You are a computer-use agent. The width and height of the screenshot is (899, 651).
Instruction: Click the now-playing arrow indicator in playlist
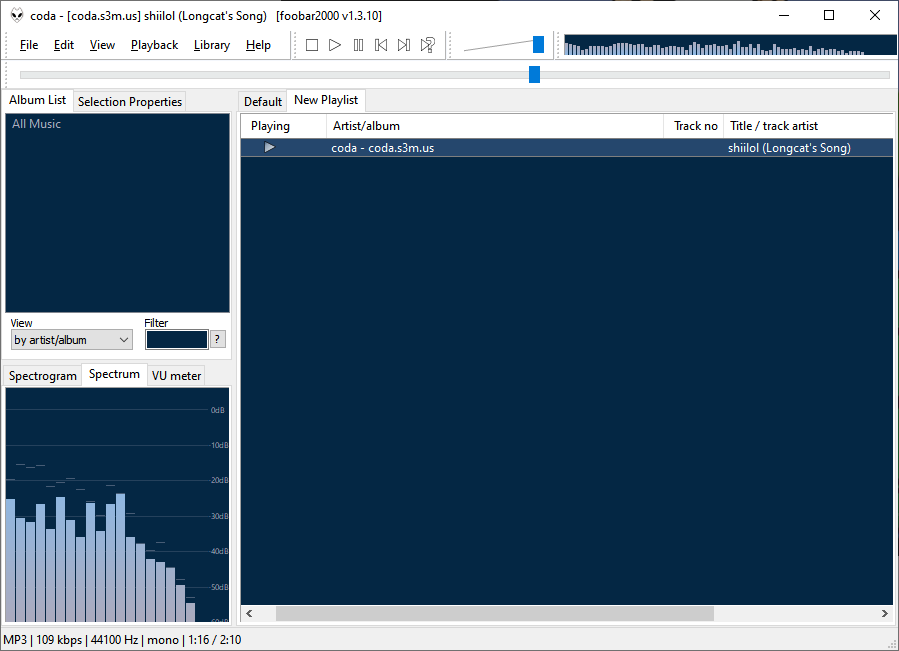(x=269, y=147)
